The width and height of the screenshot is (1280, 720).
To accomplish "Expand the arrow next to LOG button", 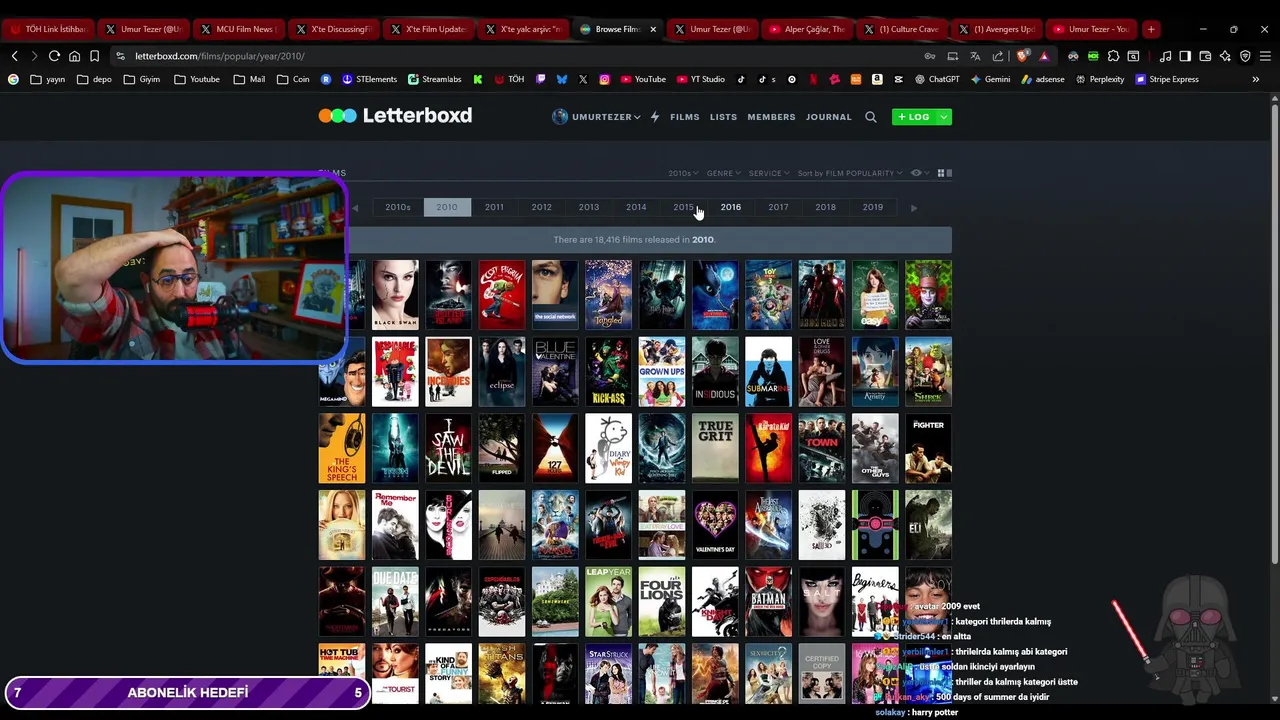I will (943, 117).
